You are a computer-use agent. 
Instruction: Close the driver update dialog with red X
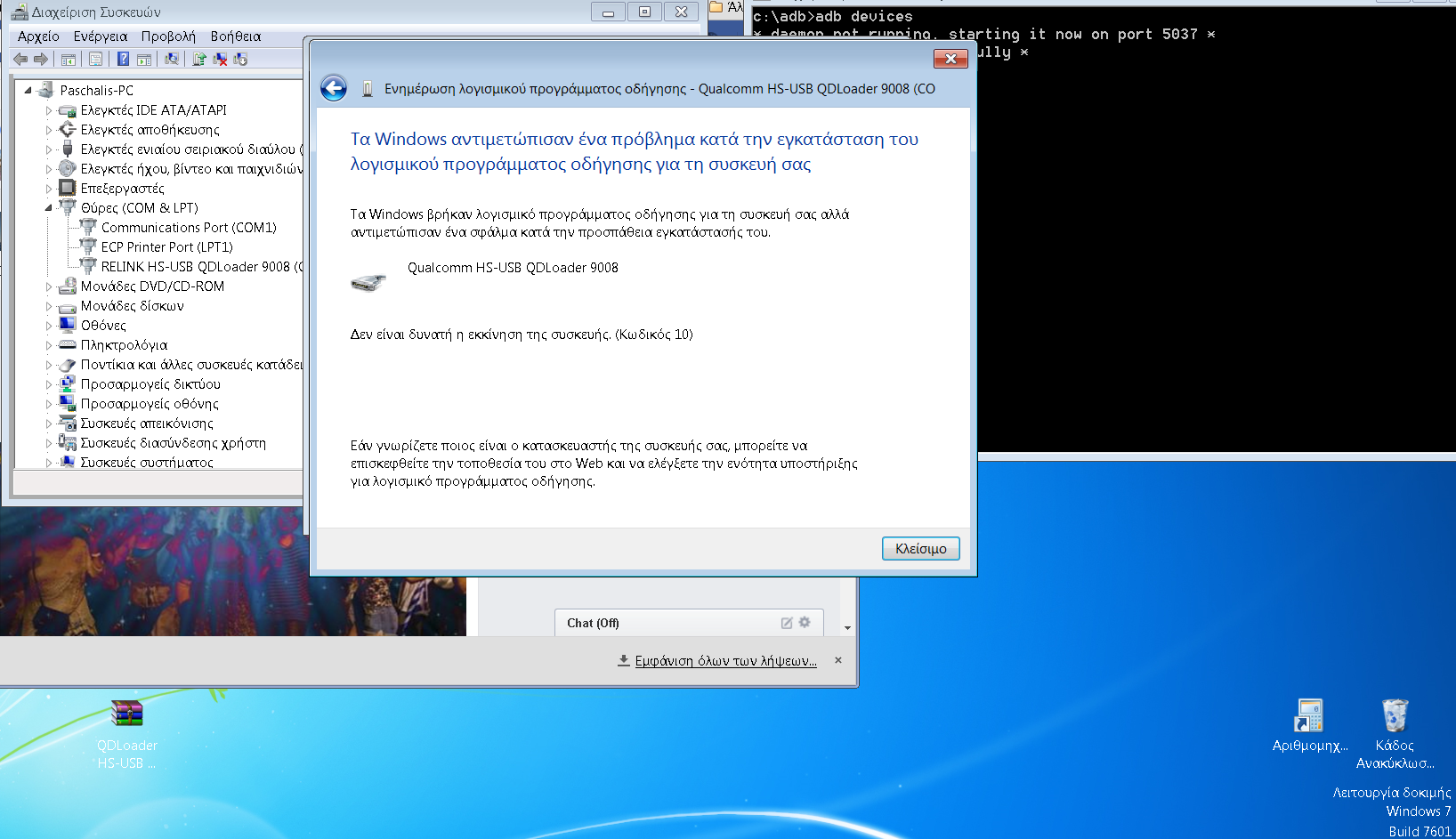[x=950, y=59]
